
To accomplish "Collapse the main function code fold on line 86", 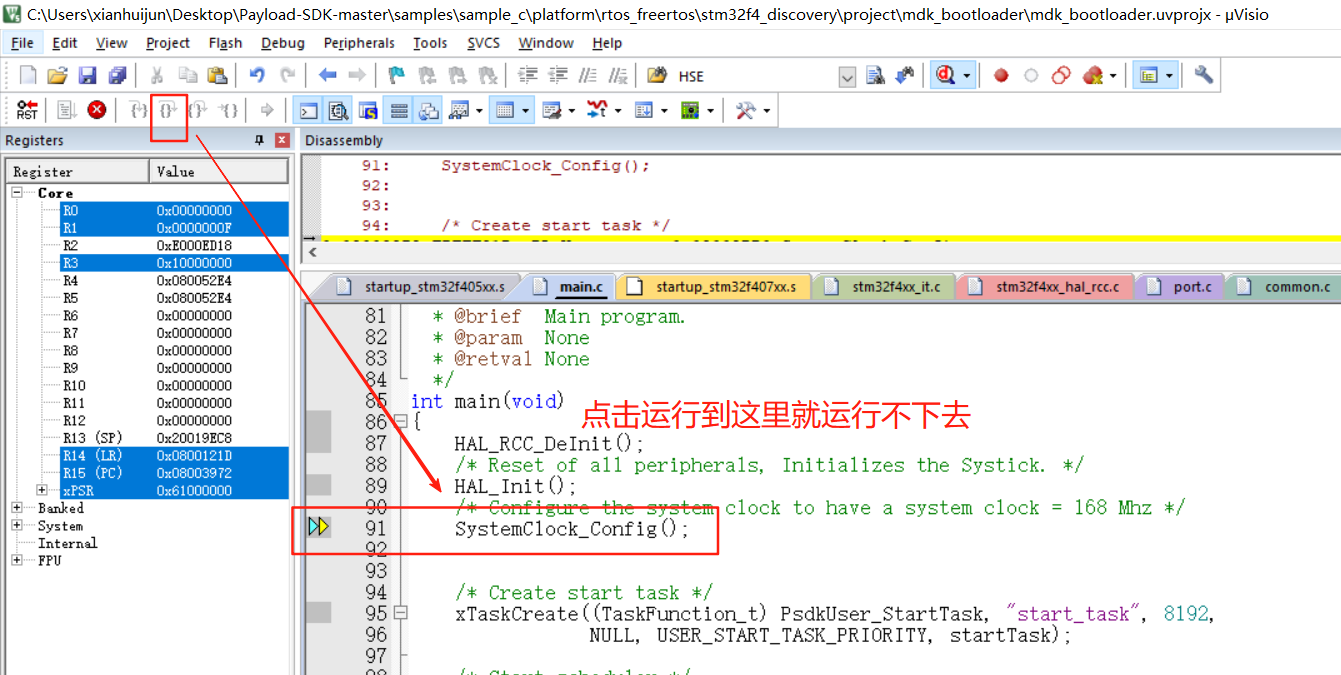I will pos(401,422).
